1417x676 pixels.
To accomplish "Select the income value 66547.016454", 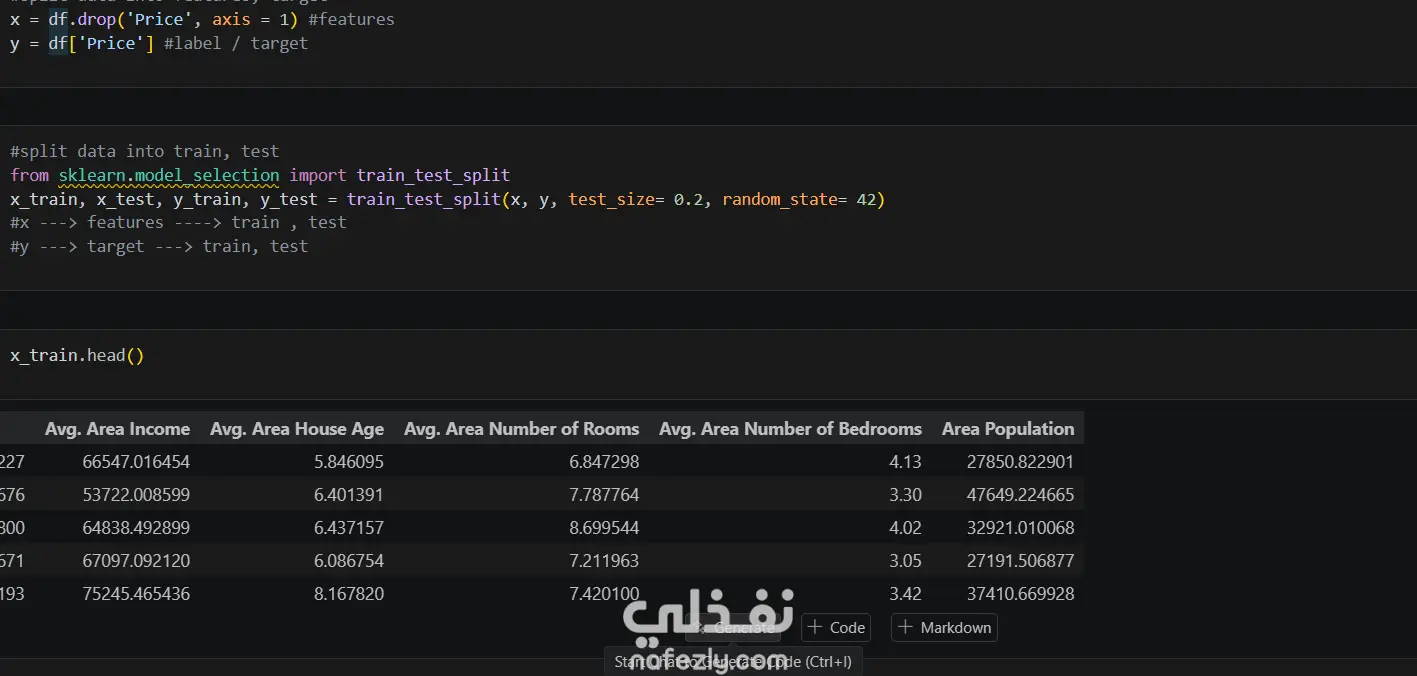I will (x=136, y=462).
